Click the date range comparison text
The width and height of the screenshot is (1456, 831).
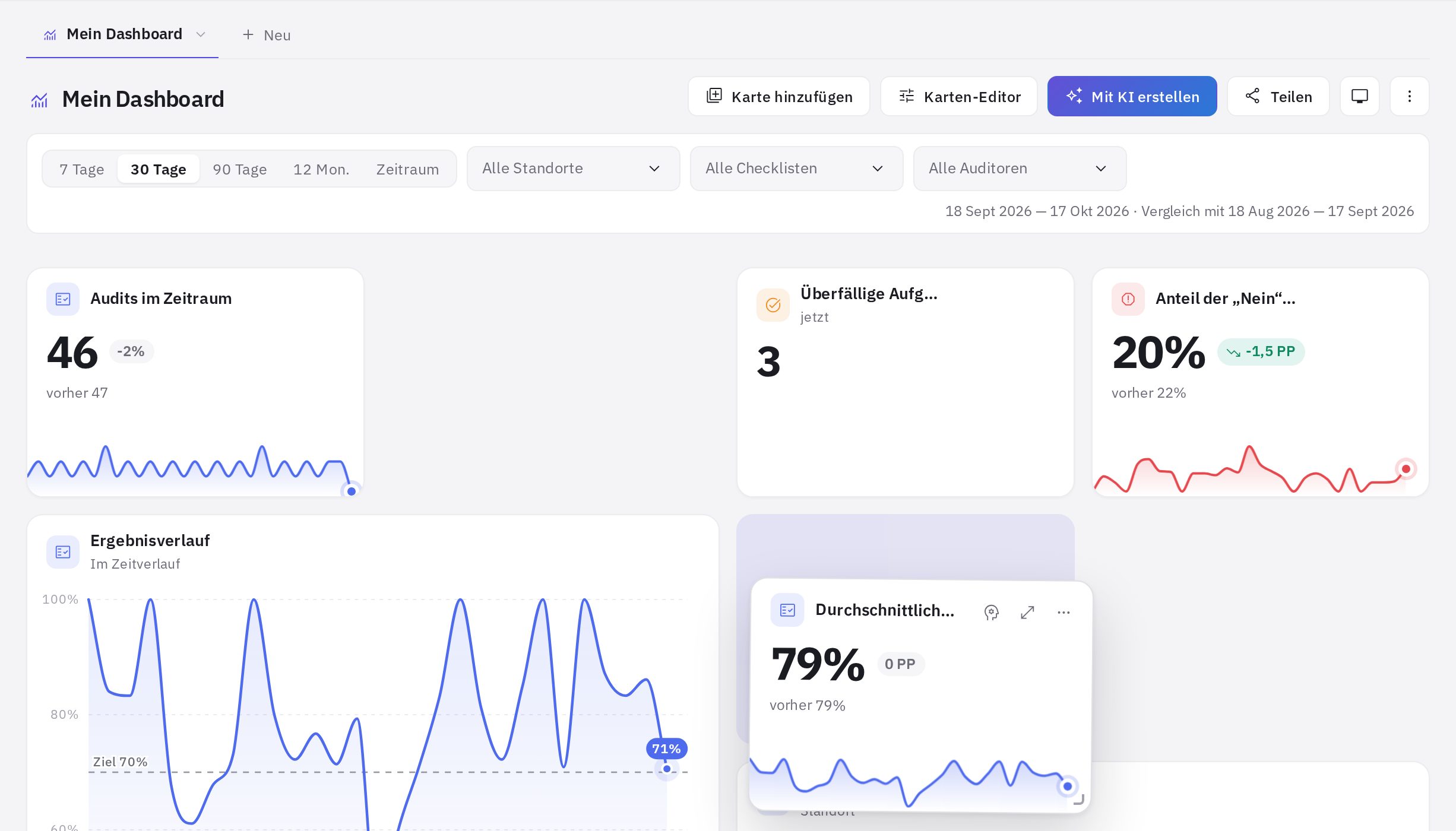[x=1179, y=211]
